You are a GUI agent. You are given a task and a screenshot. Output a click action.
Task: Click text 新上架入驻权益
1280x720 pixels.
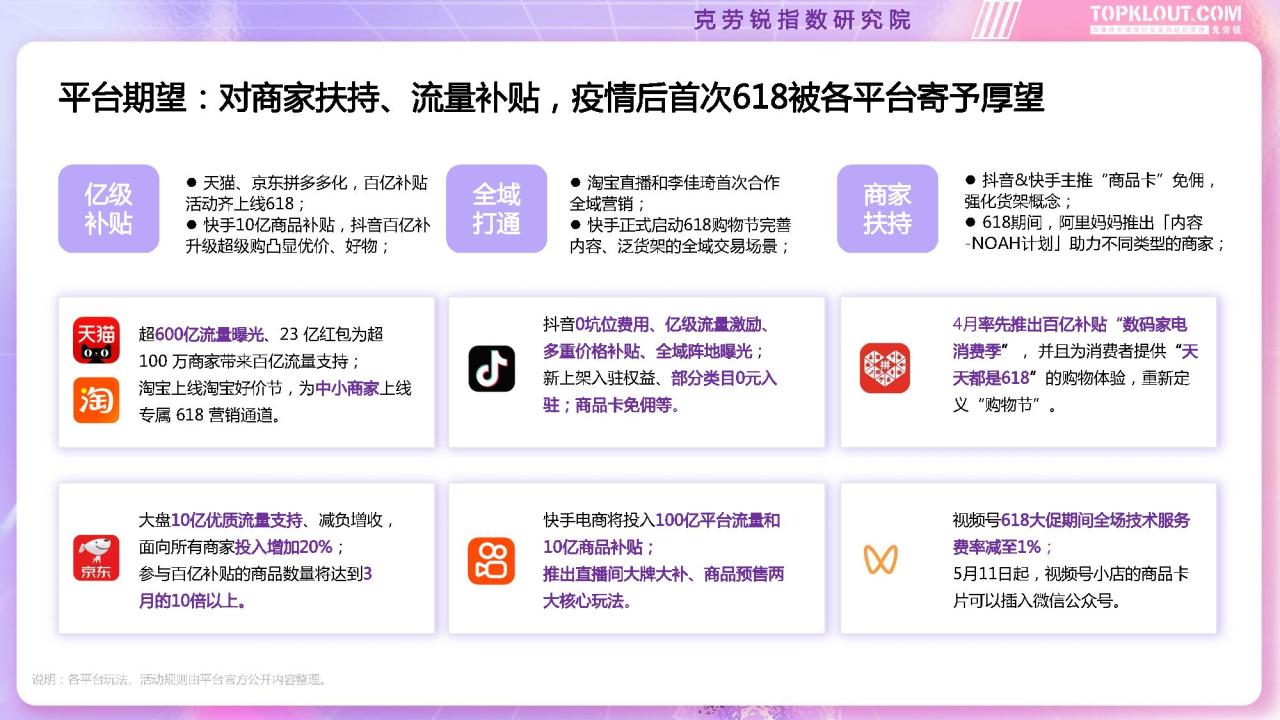tap(600, 378)
